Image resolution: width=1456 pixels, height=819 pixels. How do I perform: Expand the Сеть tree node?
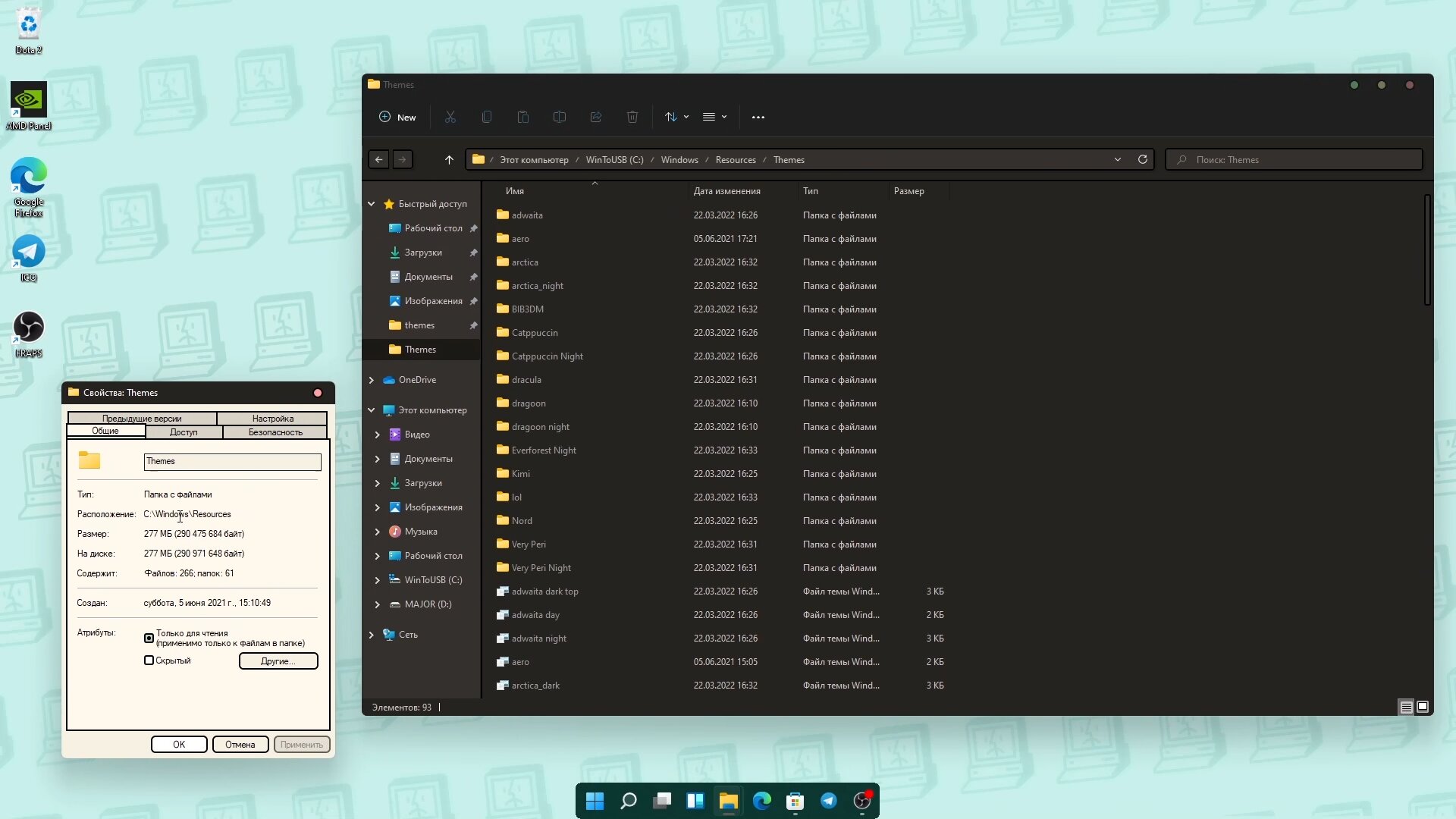[372, 635]
